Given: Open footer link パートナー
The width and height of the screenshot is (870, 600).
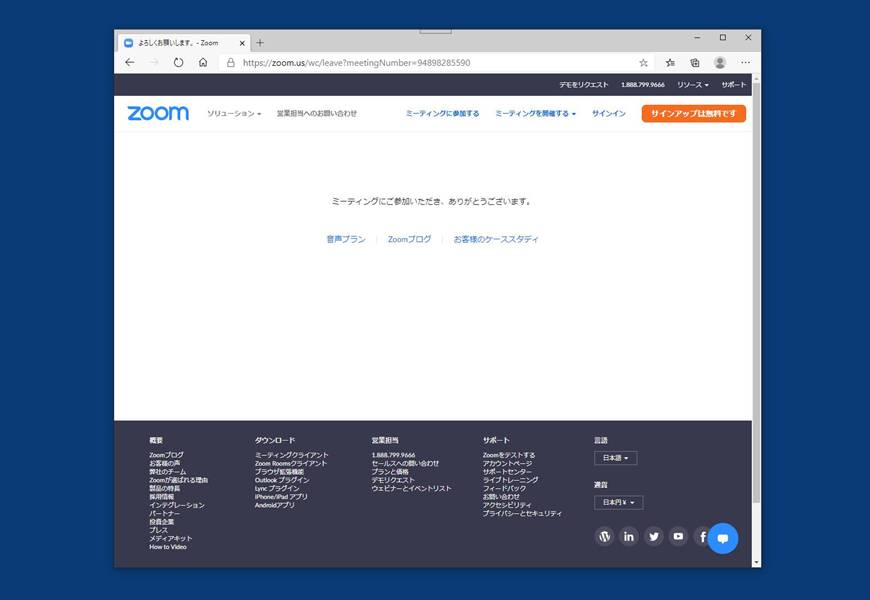Looking at the screenshot, I should (164, 513).
